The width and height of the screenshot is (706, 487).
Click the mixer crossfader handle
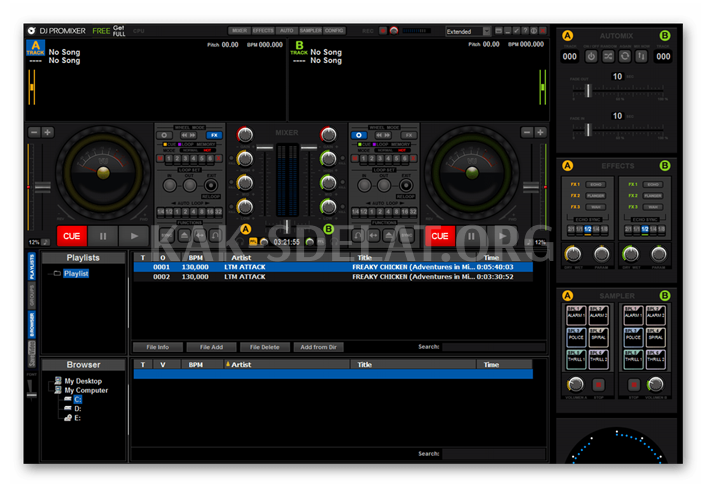pyautogui.click(x=286, y=226)
